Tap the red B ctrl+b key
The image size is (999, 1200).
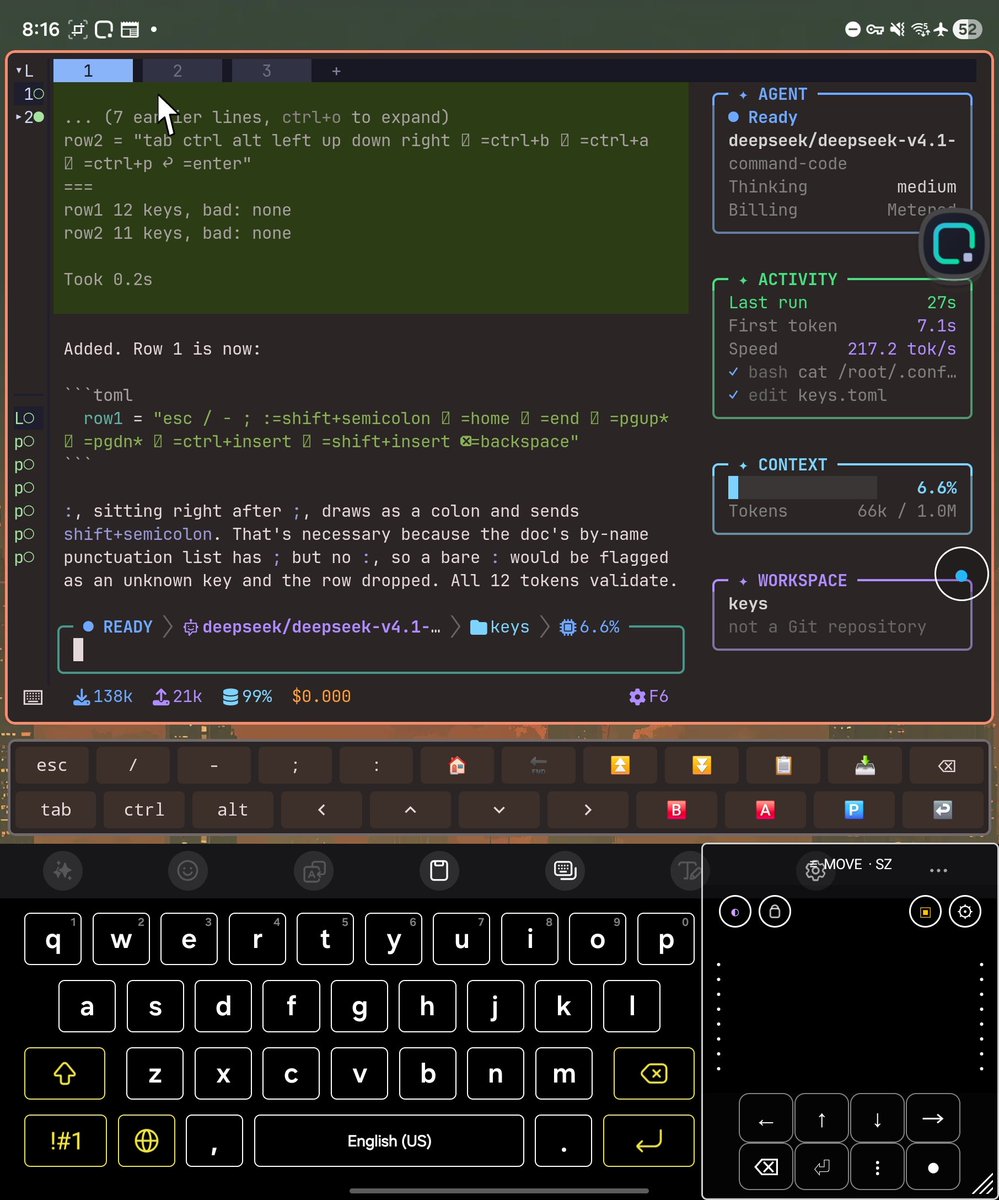point(677,809)
